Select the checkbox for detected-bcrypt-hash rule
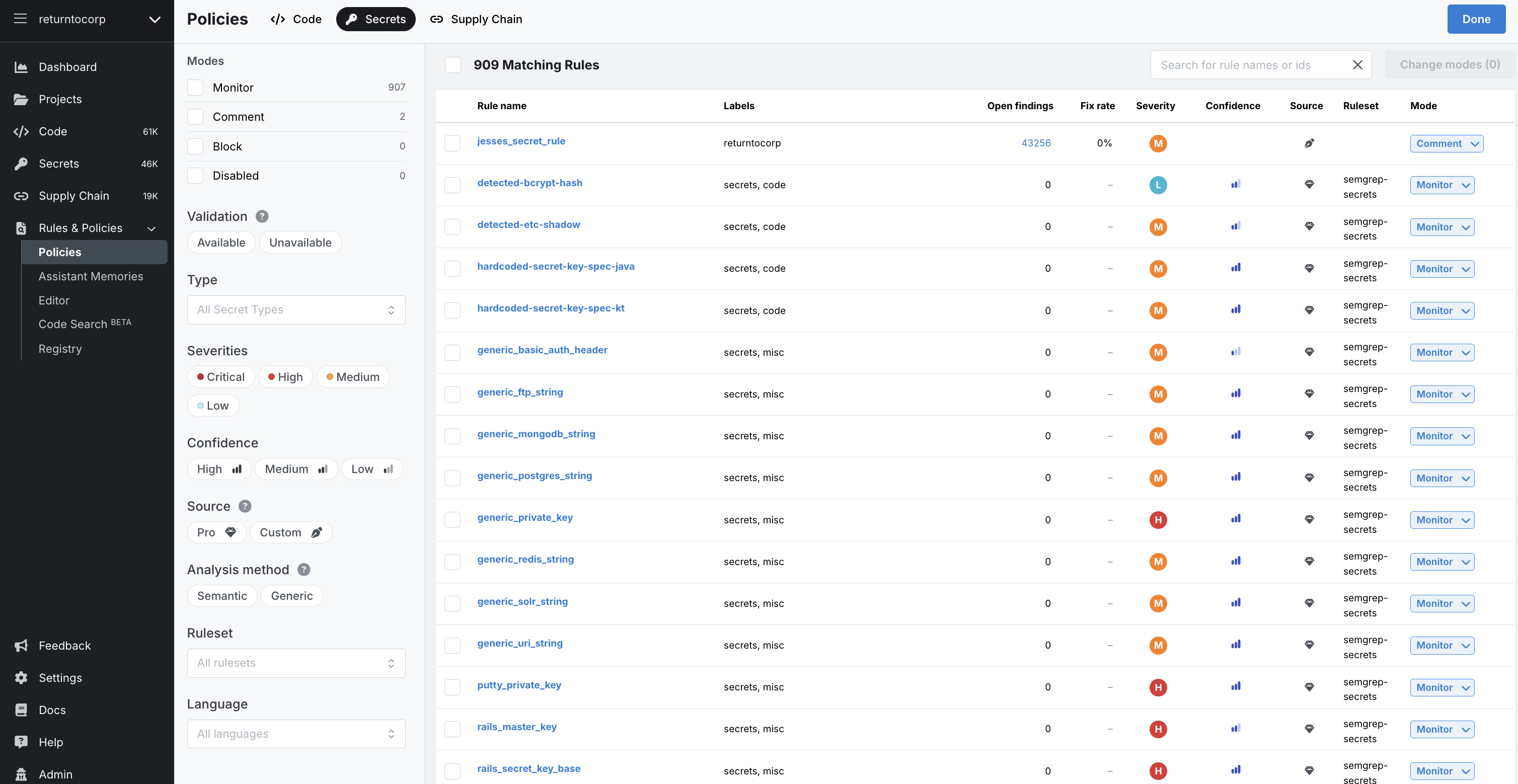 (x=452, y=185)
